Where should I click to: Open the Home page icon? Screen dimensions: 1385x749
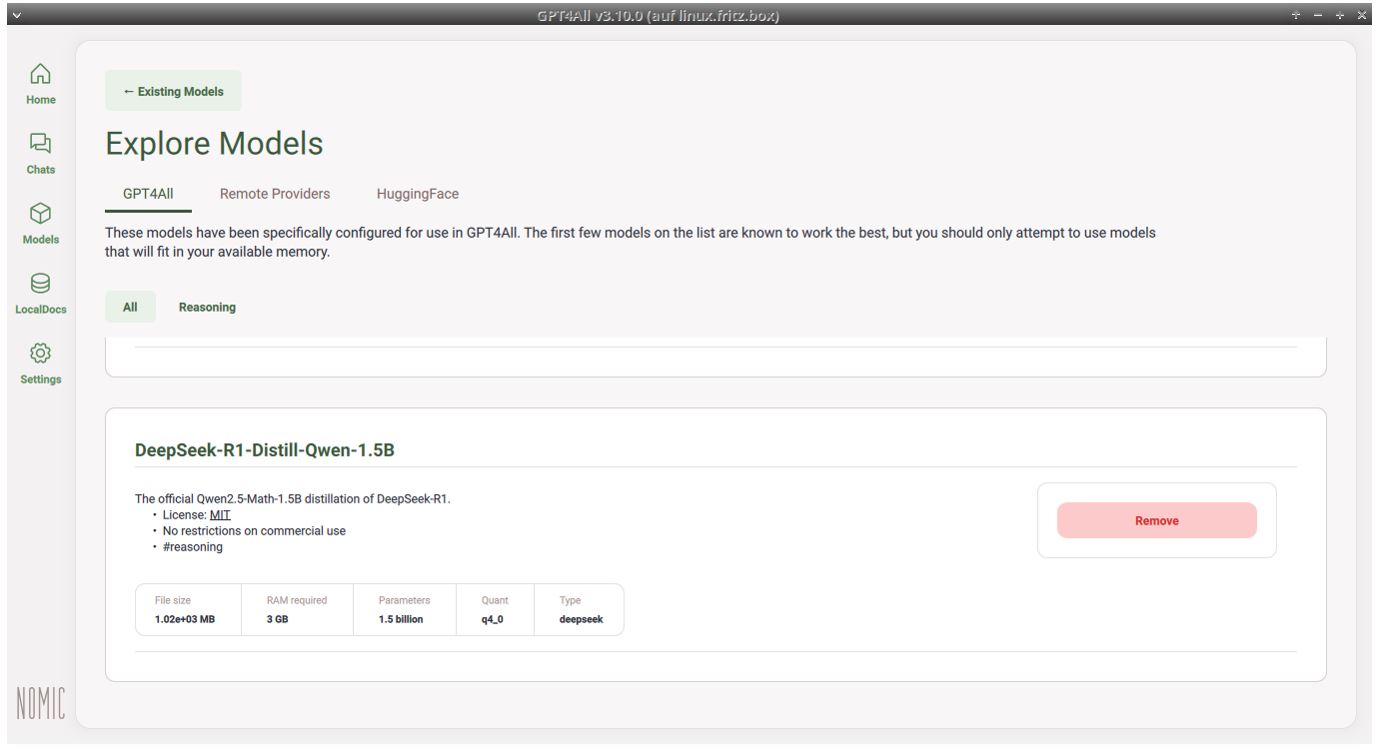click(x=40, y=75)
